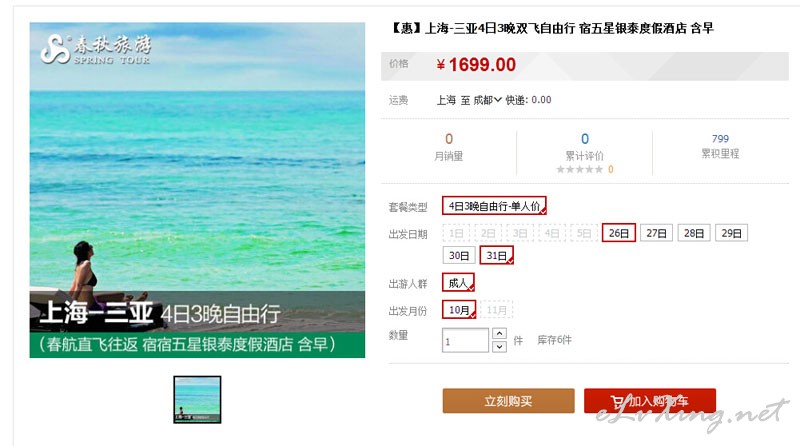Choose the 28日 departure date
Screen dimensions: 800x446
[694, 233]
